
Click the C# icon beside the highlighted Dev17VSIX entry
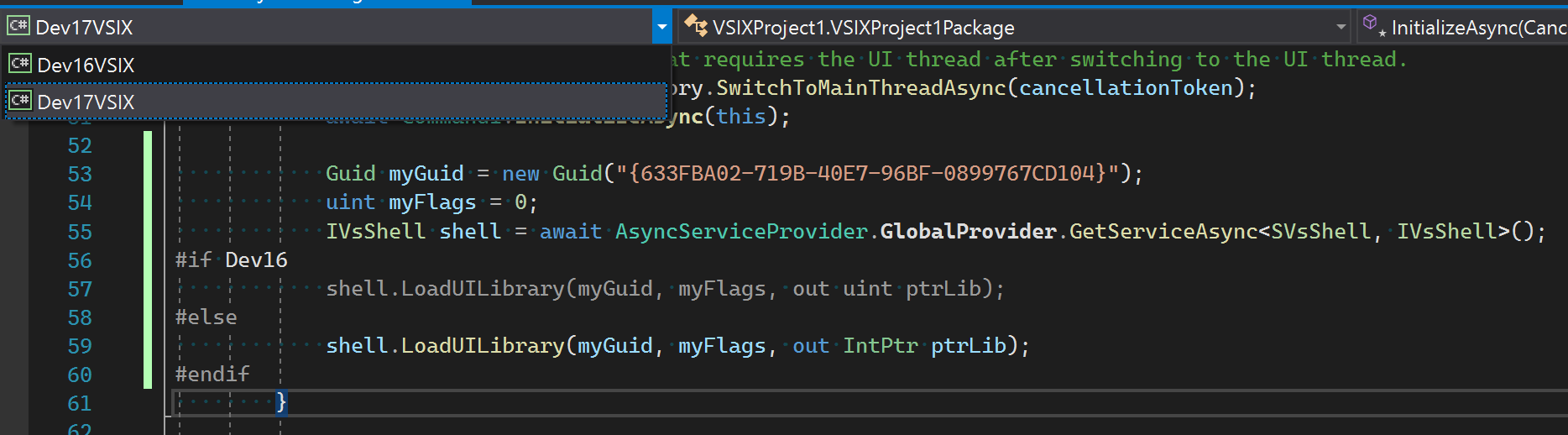tap(20, 102)
